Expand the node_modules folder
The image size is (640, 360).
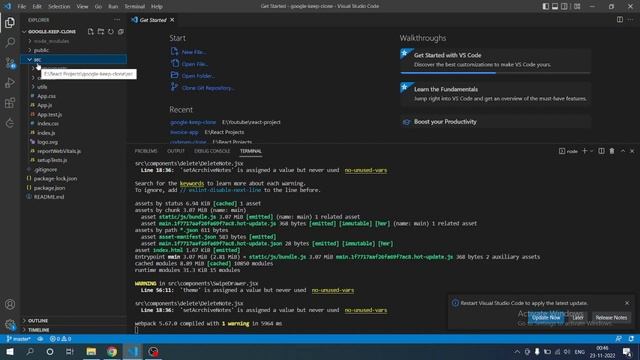[74, 41]
